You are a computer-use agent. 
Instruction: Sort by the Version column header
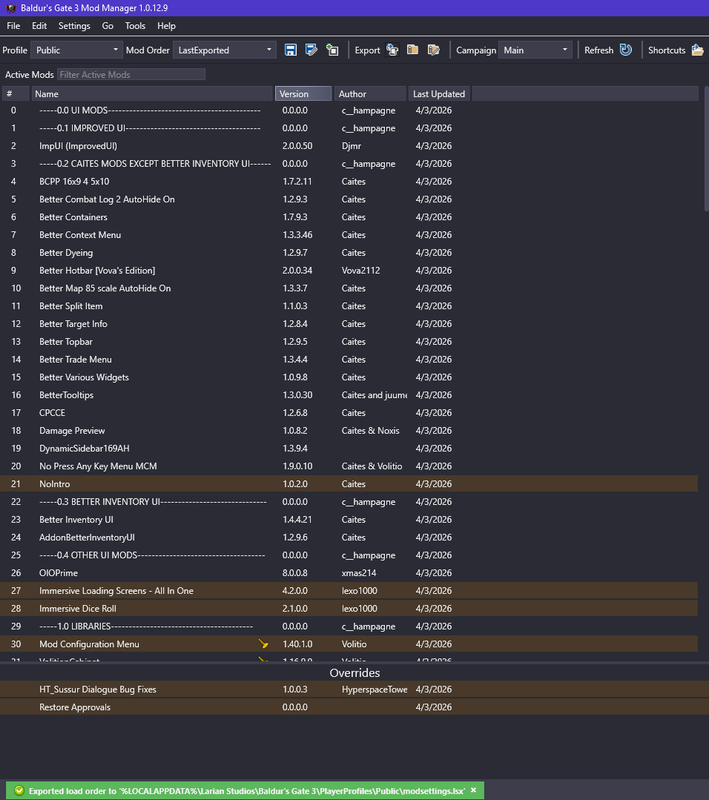tap(303, 94)
